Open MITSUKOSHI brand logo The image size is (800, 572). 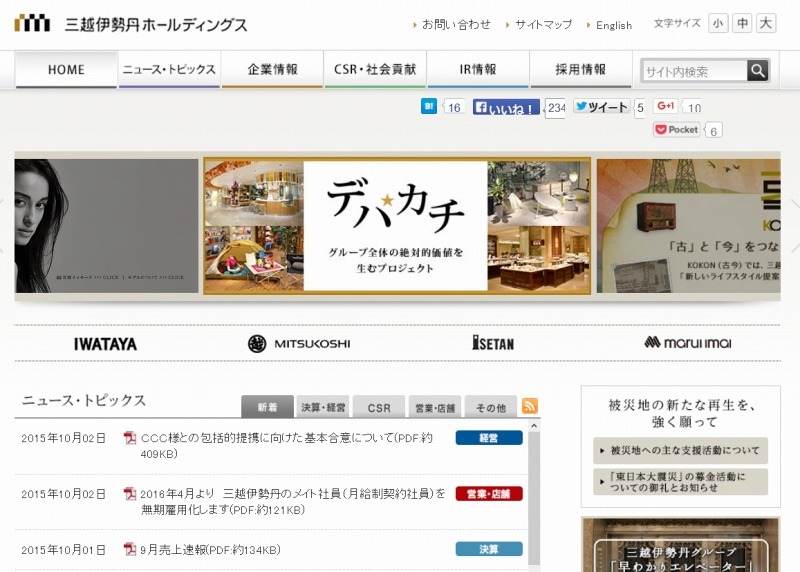(299, 343)
